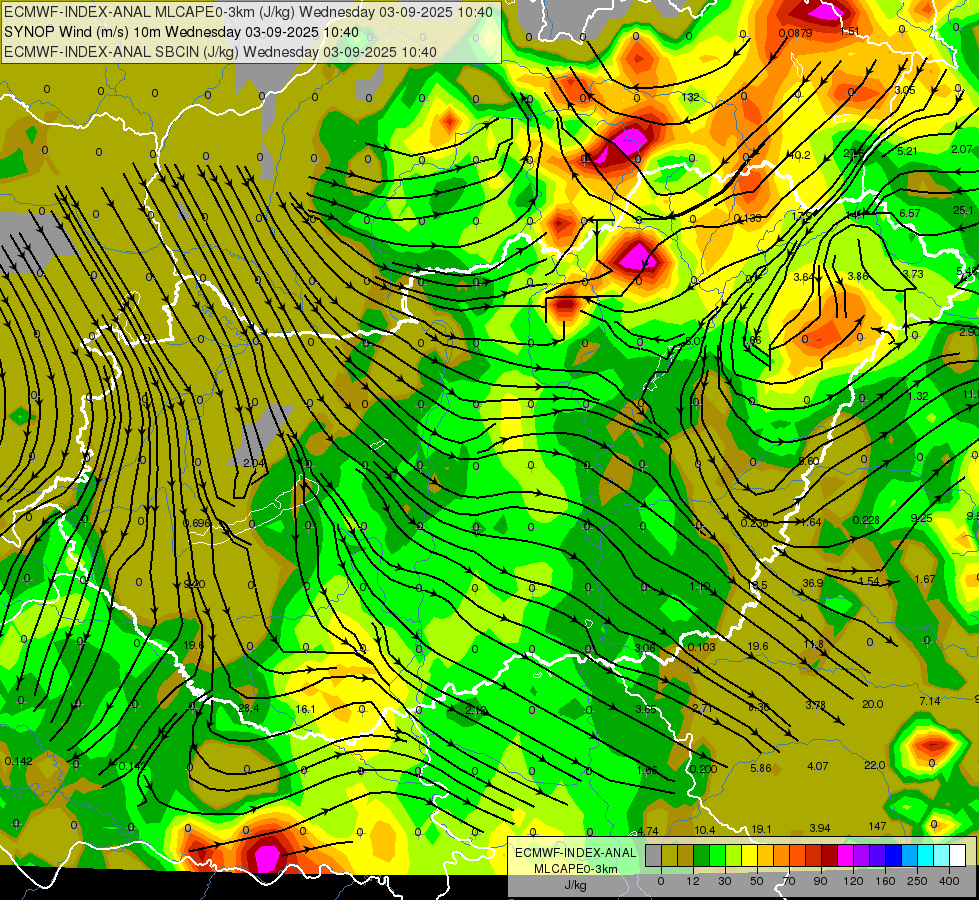Click the legend scale label 30
This screenshot has width=979, height=900.
point(725,881)
